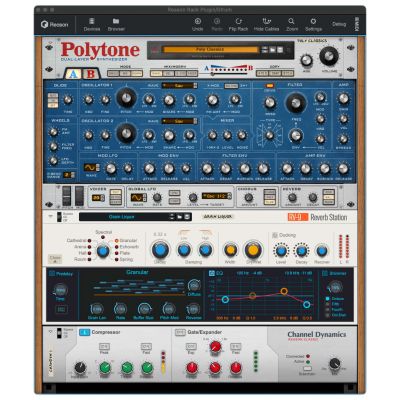Click the high orange EQ band node
The image size is (400, 400).
(284, 291)
